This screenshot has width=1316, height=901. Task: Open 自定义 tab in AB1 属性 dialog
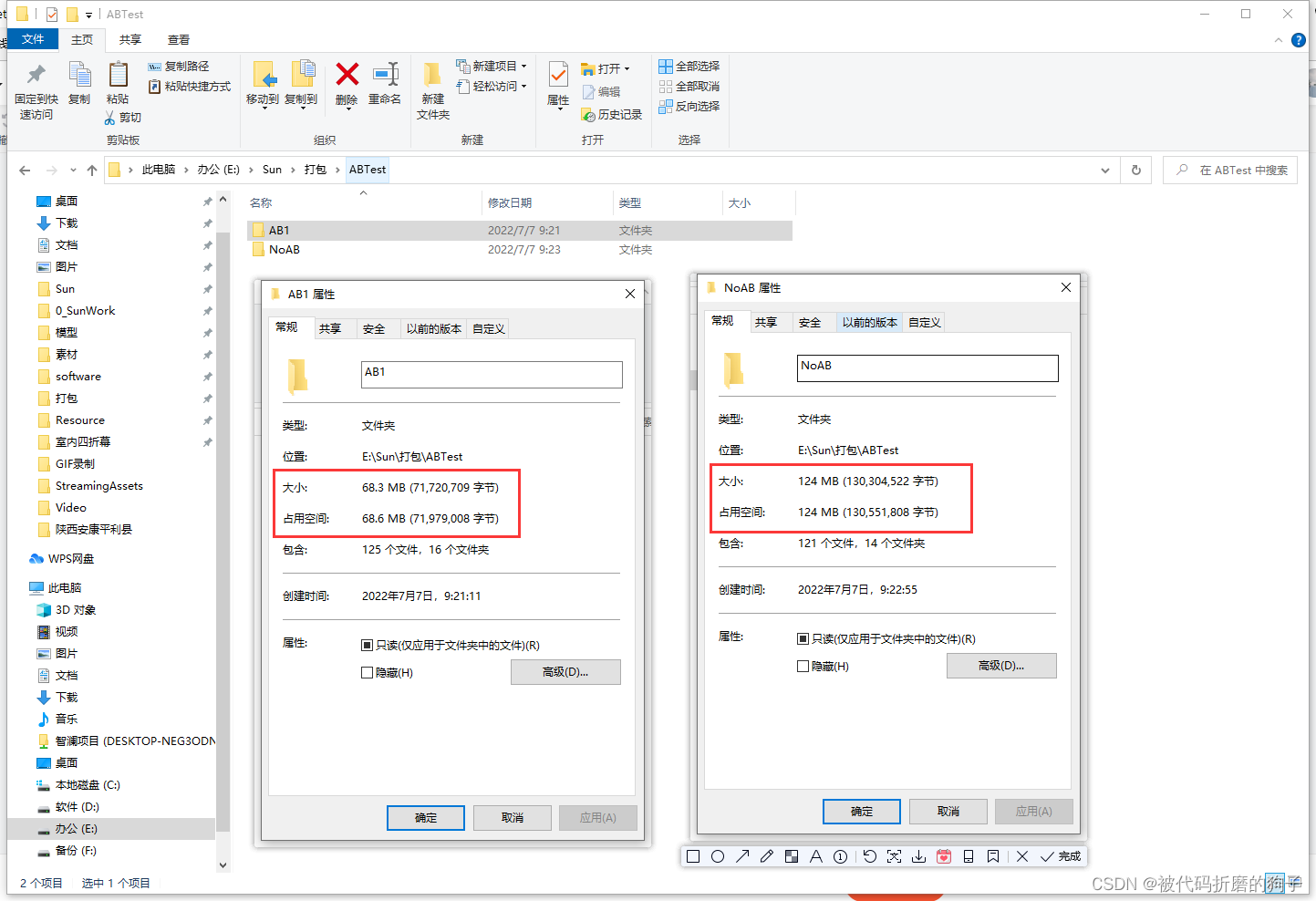point(489,329)
